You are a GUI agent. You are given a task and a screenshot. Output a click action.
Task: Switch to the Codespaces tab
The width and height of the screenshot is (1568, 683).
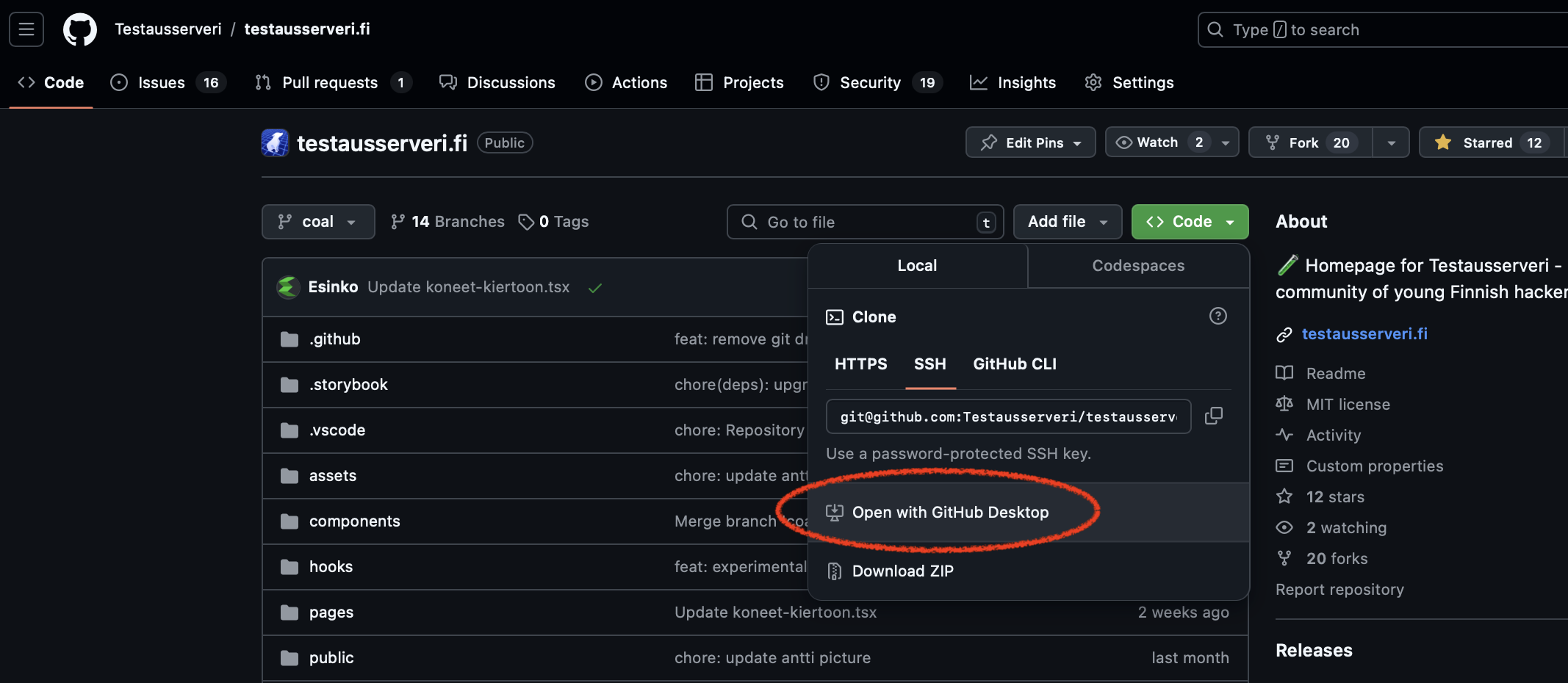[x=1137, y=266]
